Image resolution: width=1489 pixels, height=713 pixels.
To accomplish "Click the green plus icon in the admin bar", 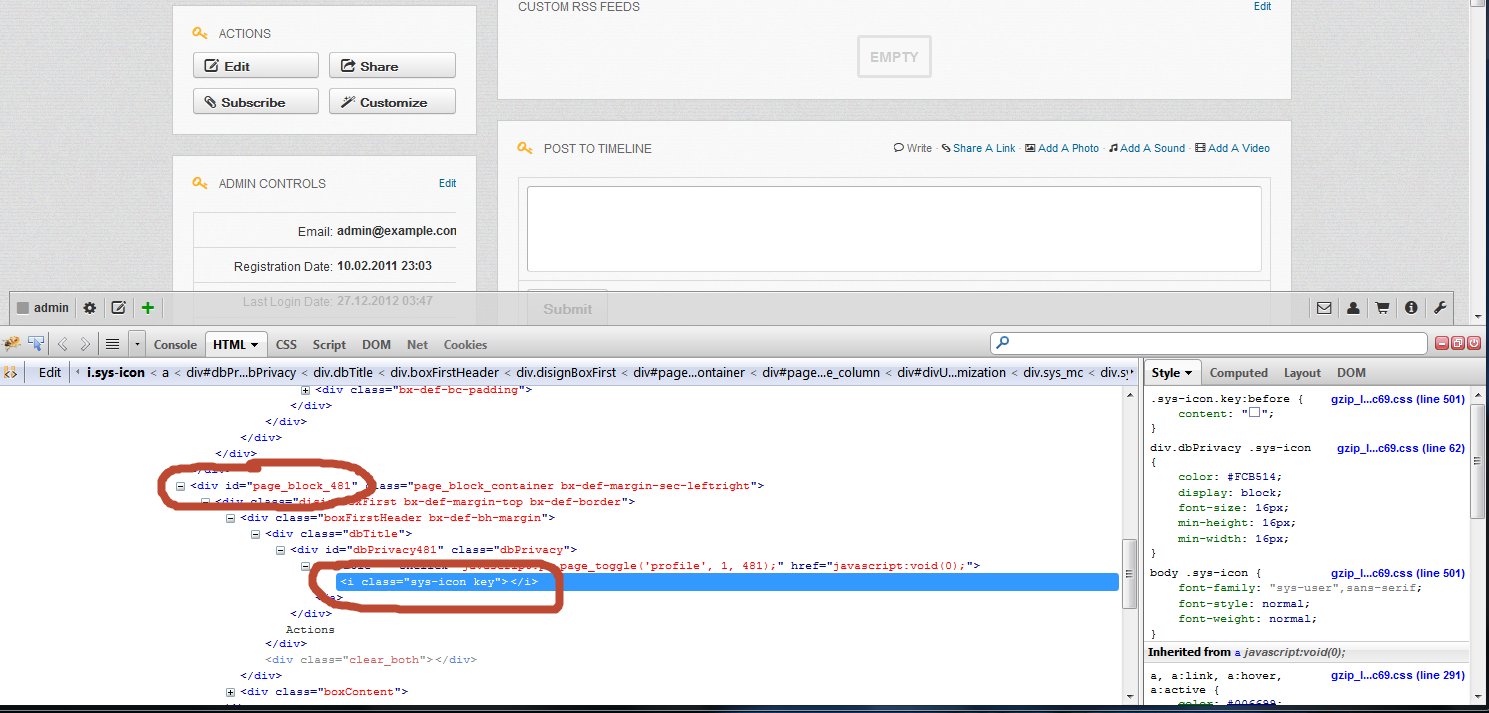I will point(148,308).
